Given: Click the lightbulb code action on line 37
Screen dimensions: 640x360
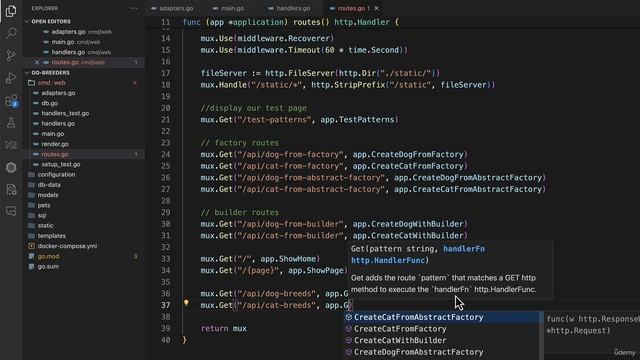Looking at the screenshot, I should click(x=186, y=303).
